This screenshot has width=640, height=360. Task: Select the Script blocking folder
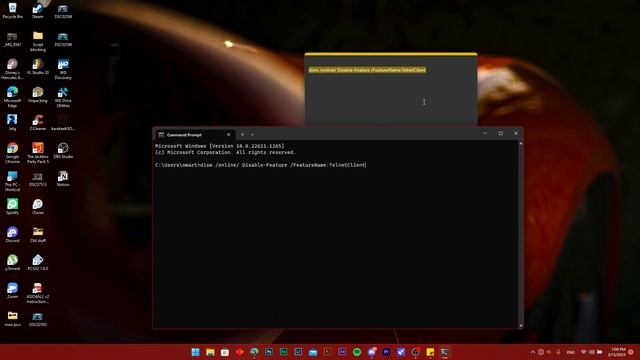click(x=38, y=42)
